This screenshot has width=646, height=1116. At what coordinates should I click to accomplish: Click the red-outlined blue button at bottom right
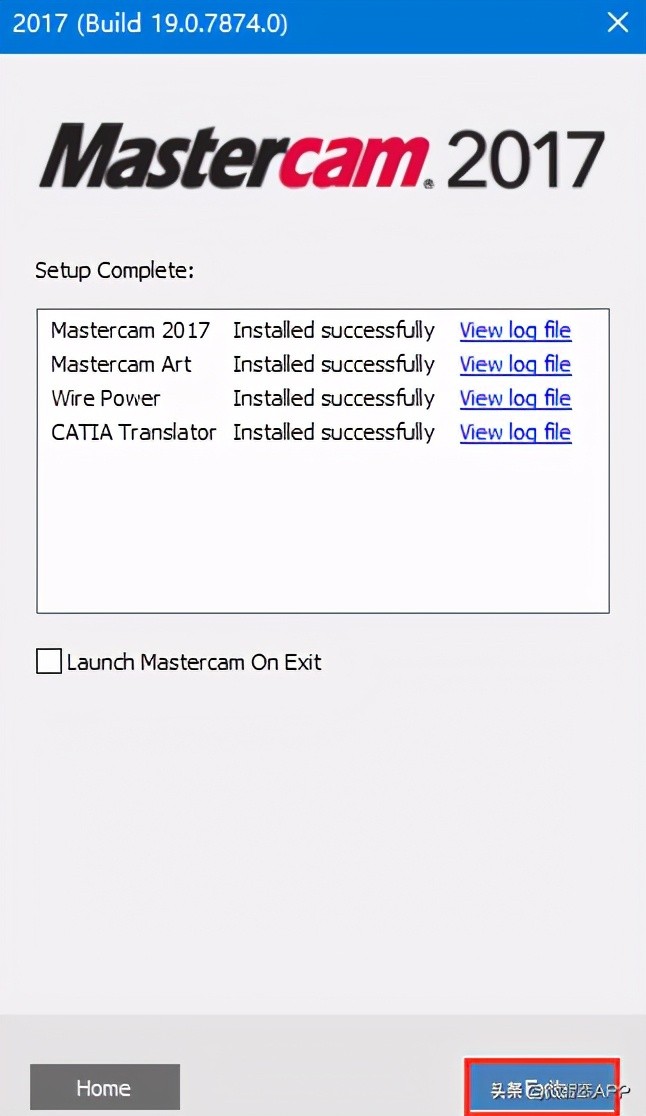pos(542,1087)
